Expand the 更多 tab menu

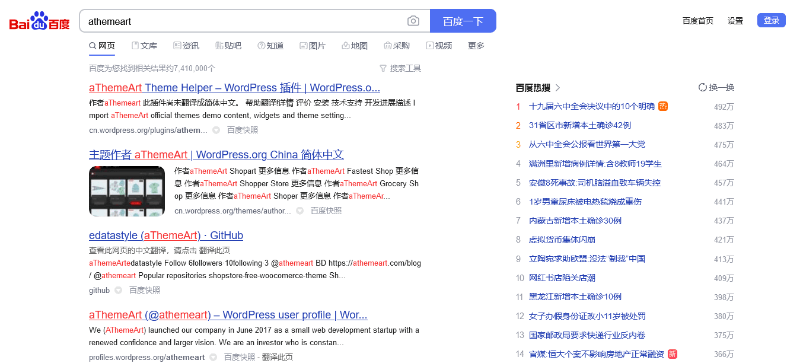tap(476, 45)
